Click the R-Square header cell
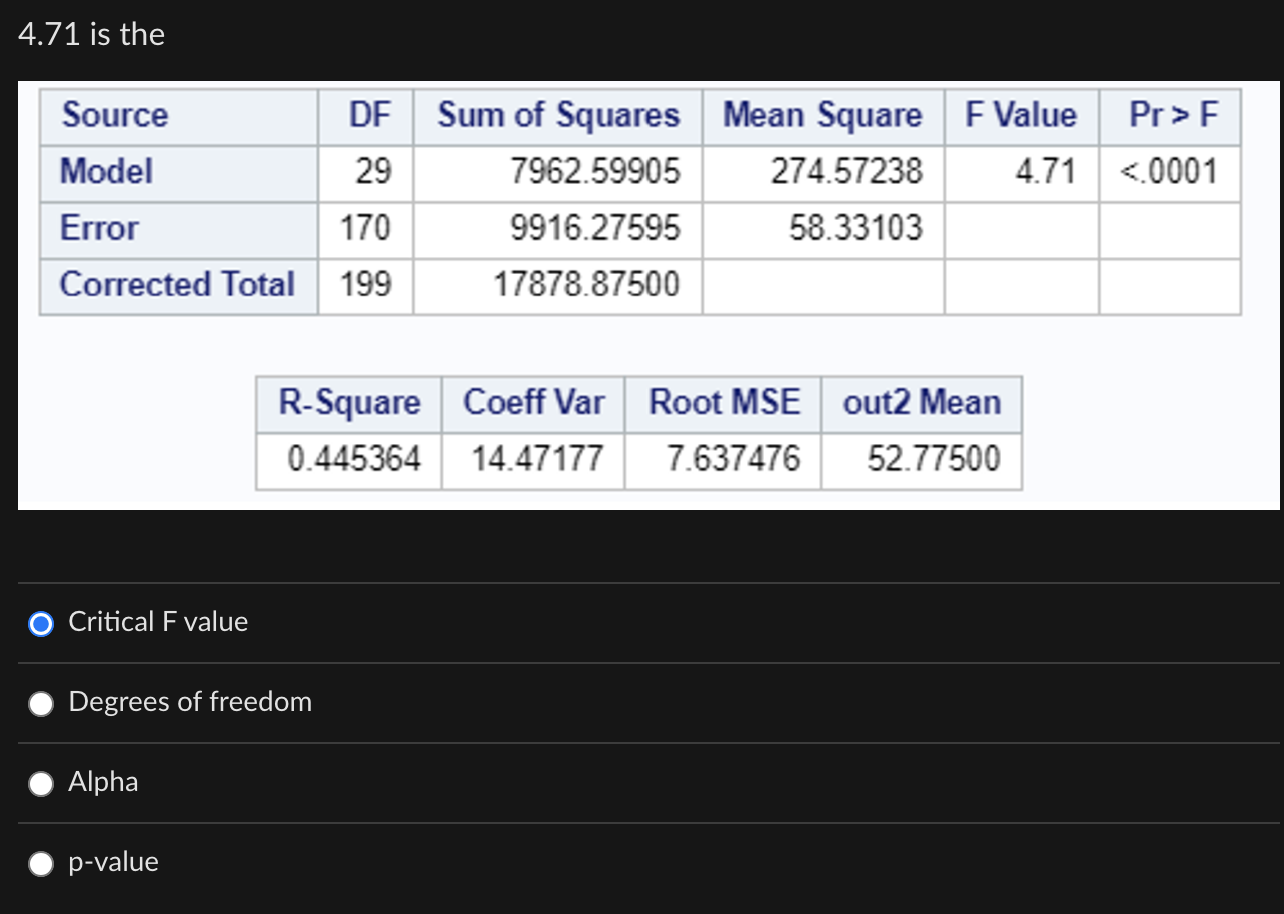Viewport: 1284px width, 914px height. click(x=348, y=403)
